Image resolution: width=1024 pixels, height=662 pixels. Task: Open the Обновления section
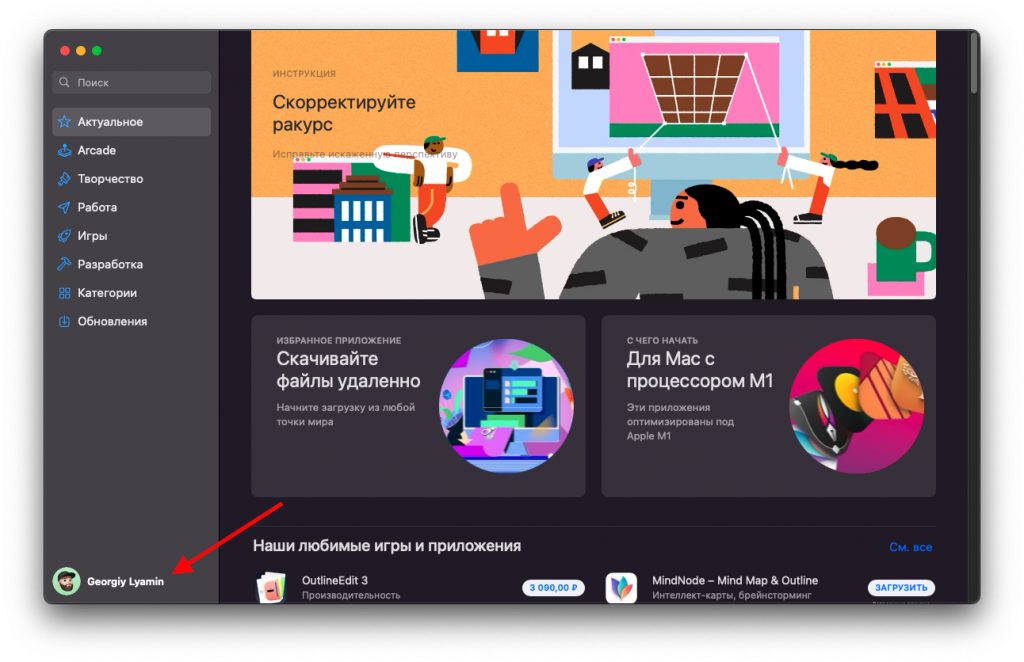point(131,321)
